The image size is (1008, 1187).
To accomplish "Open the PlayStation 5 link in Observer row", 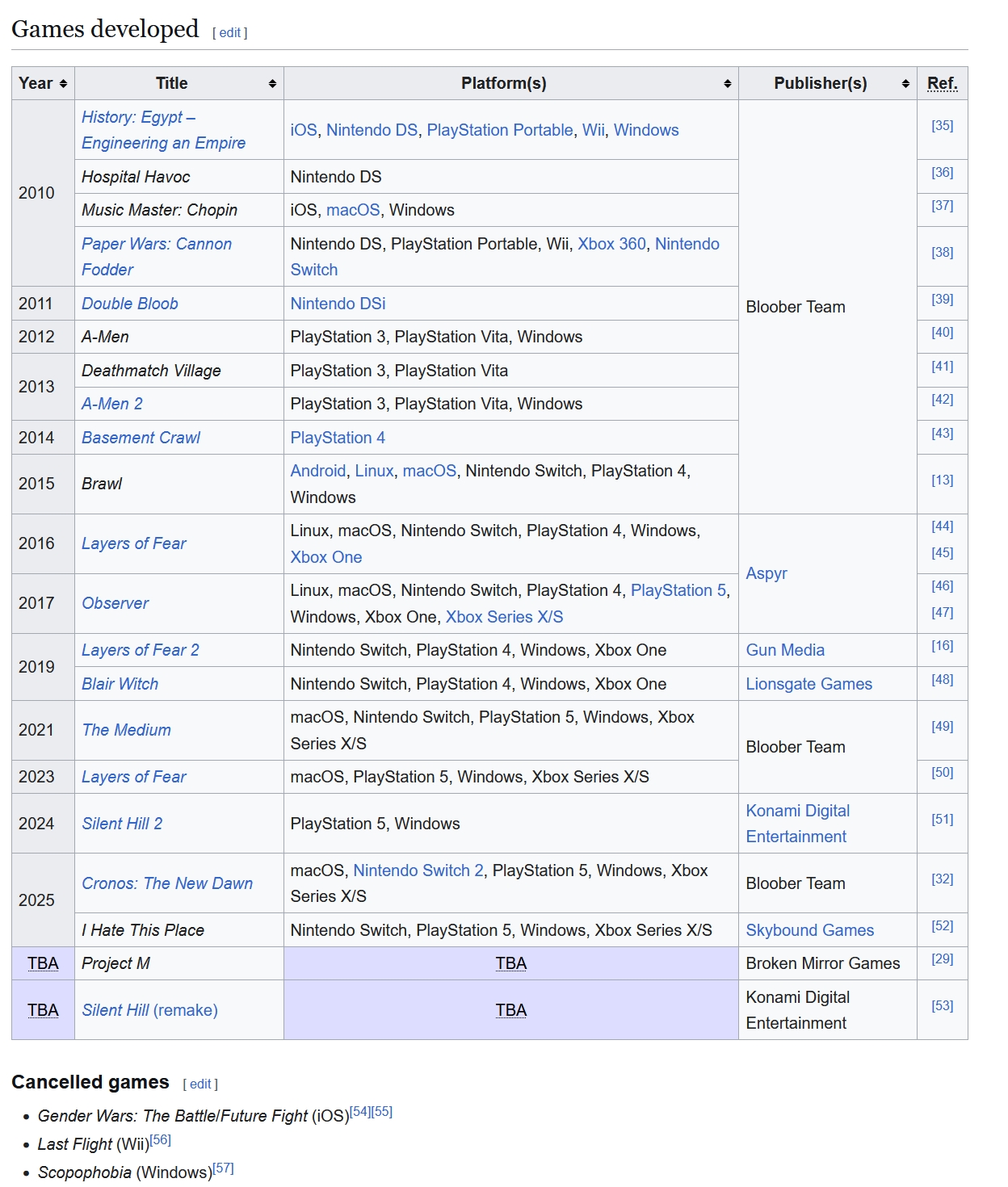I will [x=678, y=590].
